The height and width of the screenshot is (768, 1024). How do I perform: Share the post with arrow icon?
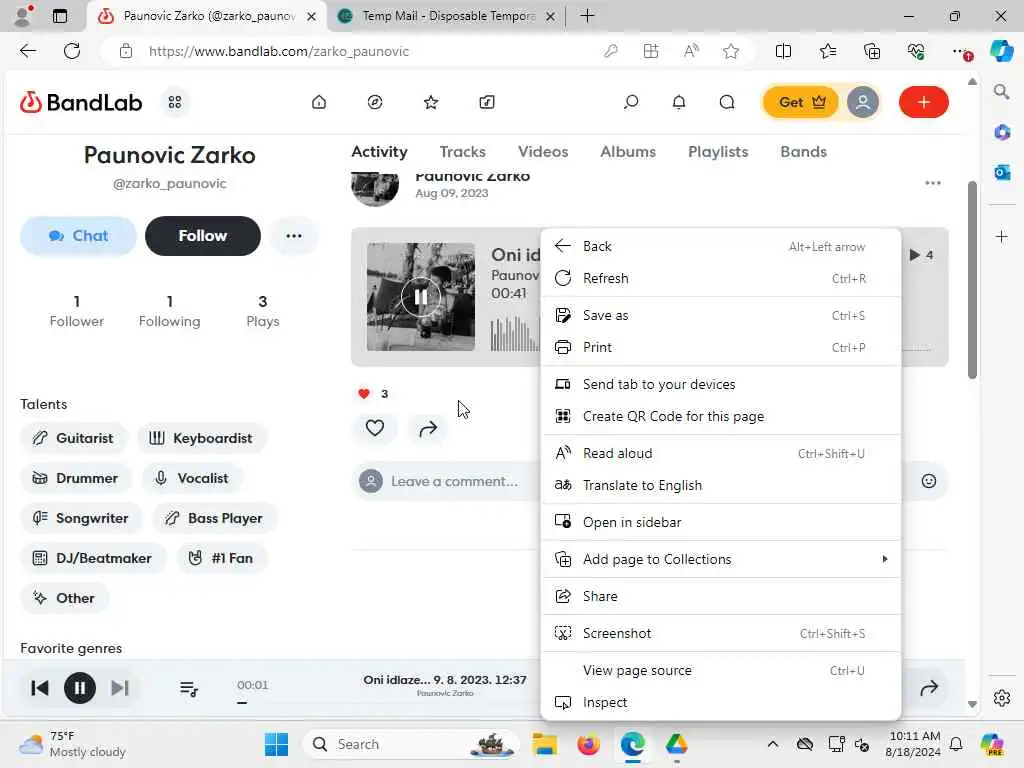click(428, 428)
